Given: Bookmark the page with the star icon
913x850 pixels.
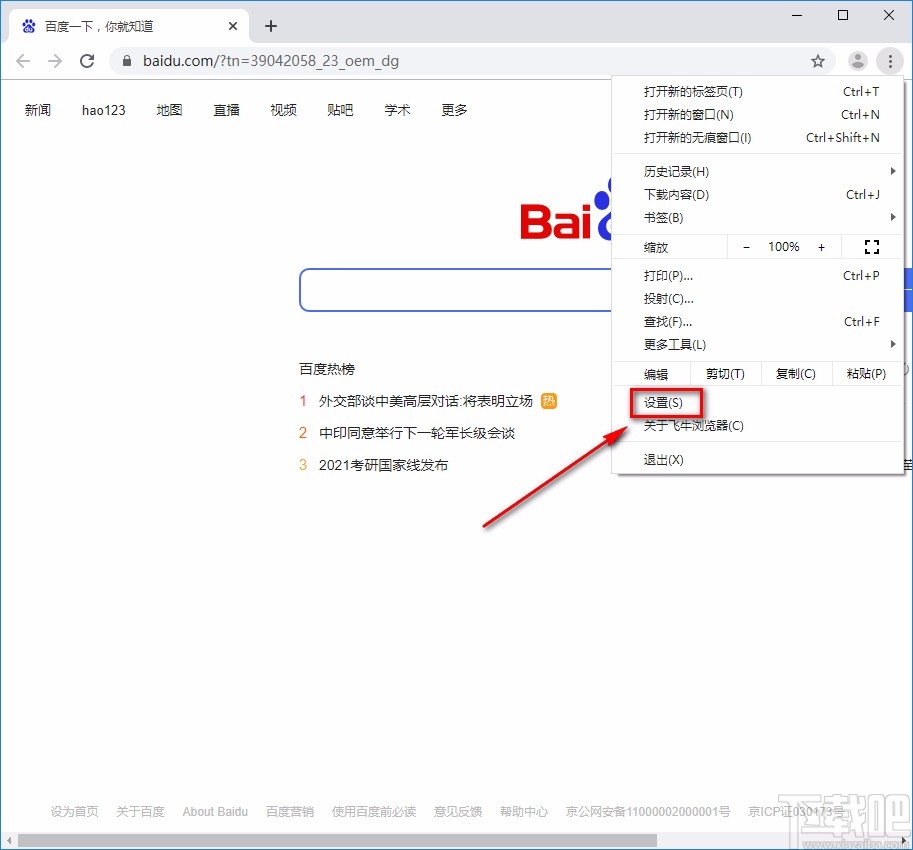Looking at the screenshot, I should click(x=818, y=60).
